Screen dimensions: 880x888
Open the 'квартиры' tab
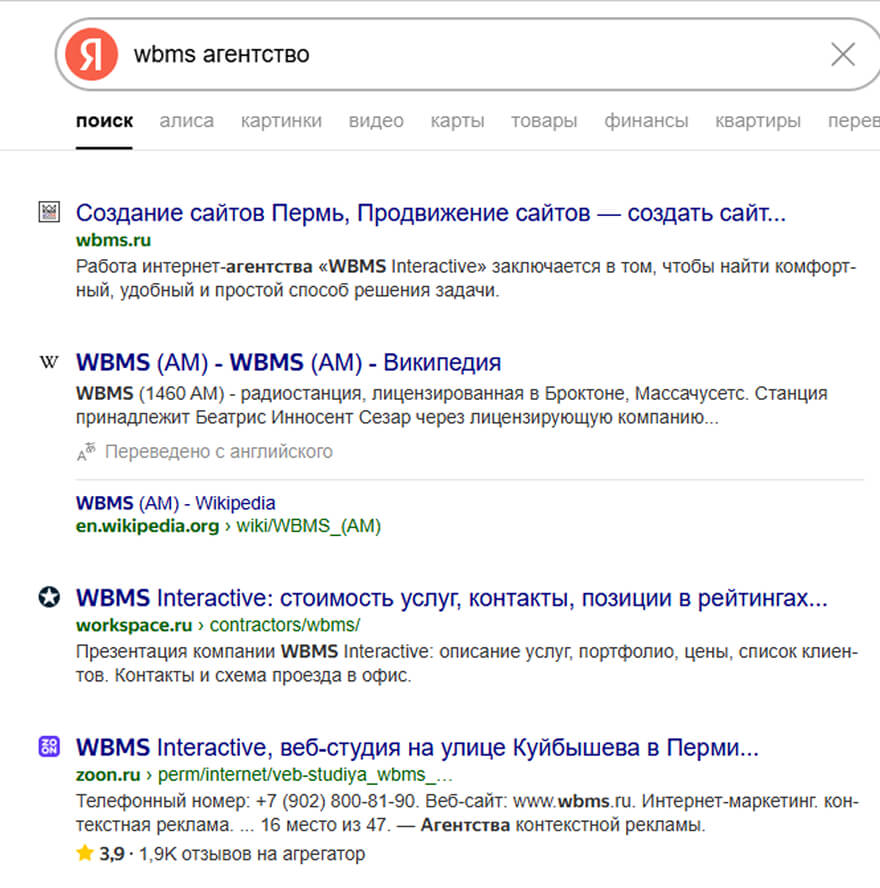click(758, 121)
